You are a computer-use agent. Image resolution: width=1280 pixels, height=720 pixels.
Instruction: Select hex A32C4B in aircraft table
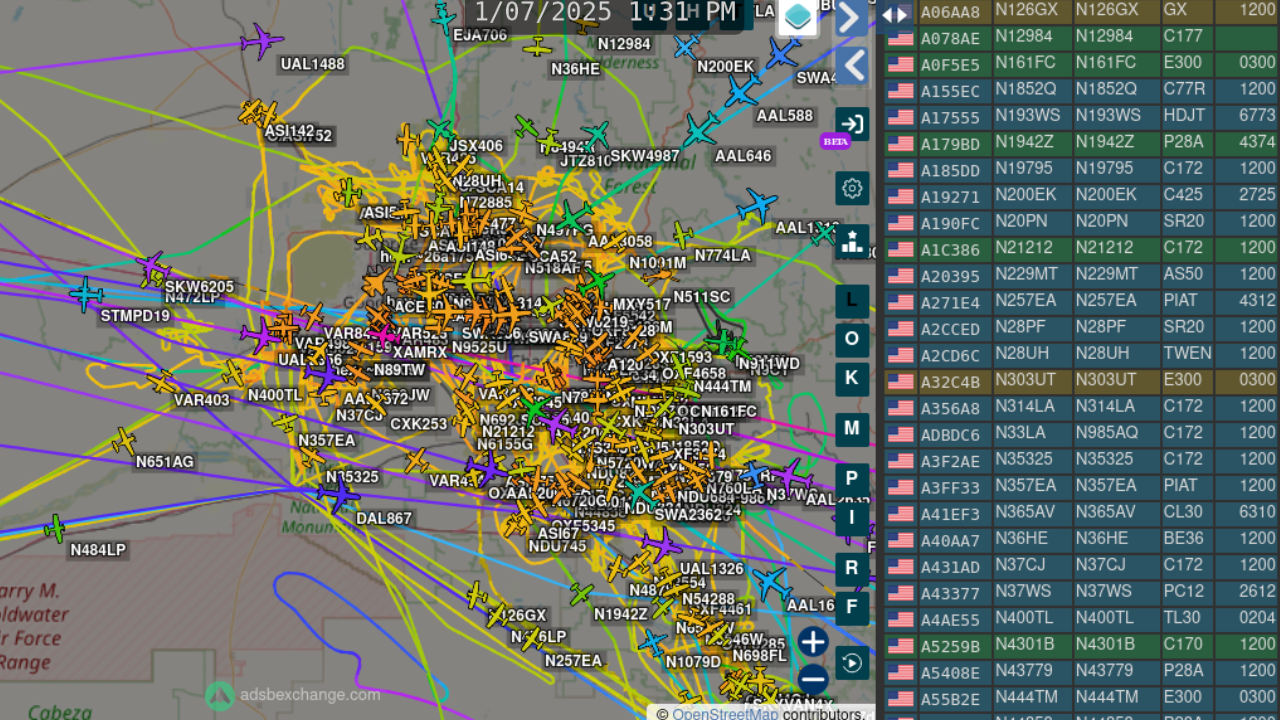pyautogui.click(x=950, y=382)
